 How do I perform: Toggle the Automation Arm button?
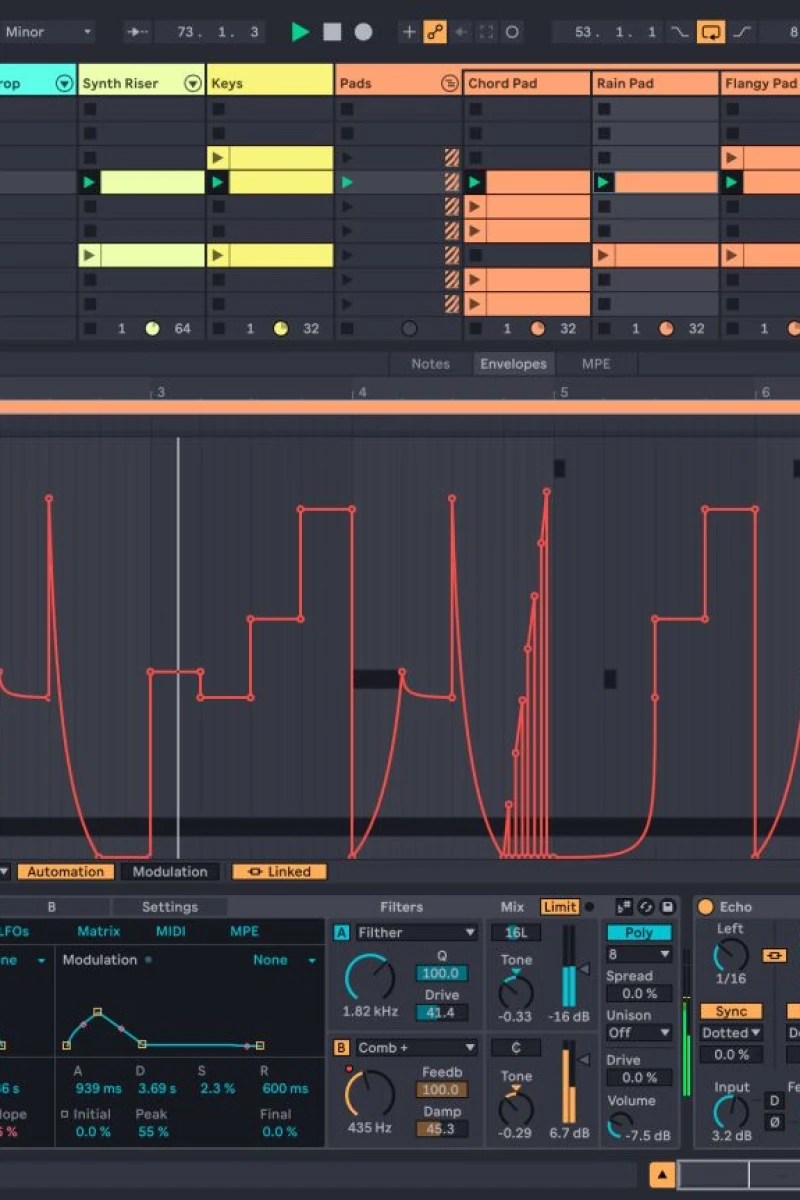tap(435, 32)
